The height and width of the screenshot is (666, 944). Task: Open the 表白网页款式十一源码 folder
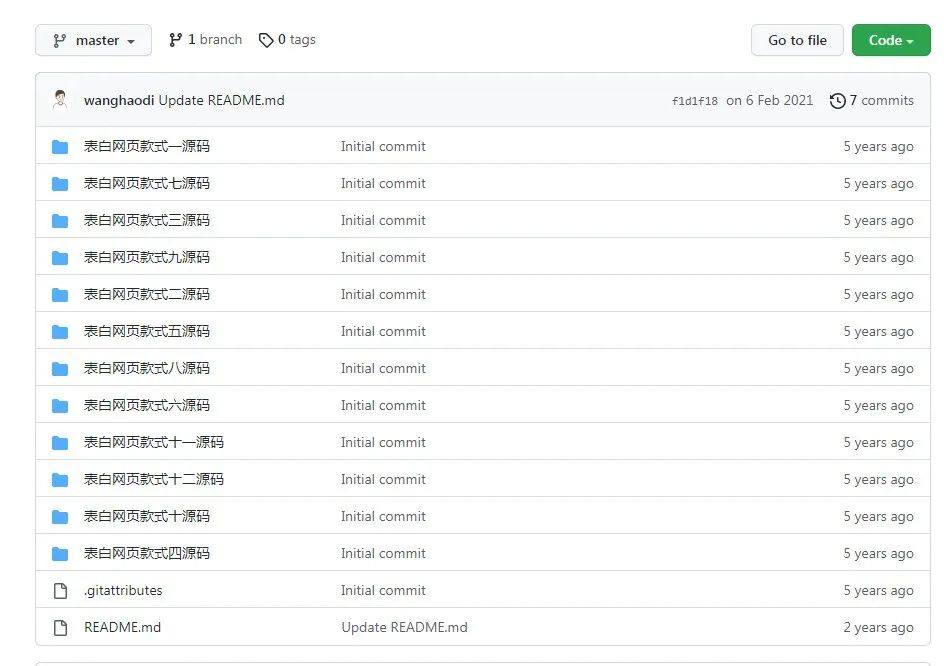pos(154,442)
